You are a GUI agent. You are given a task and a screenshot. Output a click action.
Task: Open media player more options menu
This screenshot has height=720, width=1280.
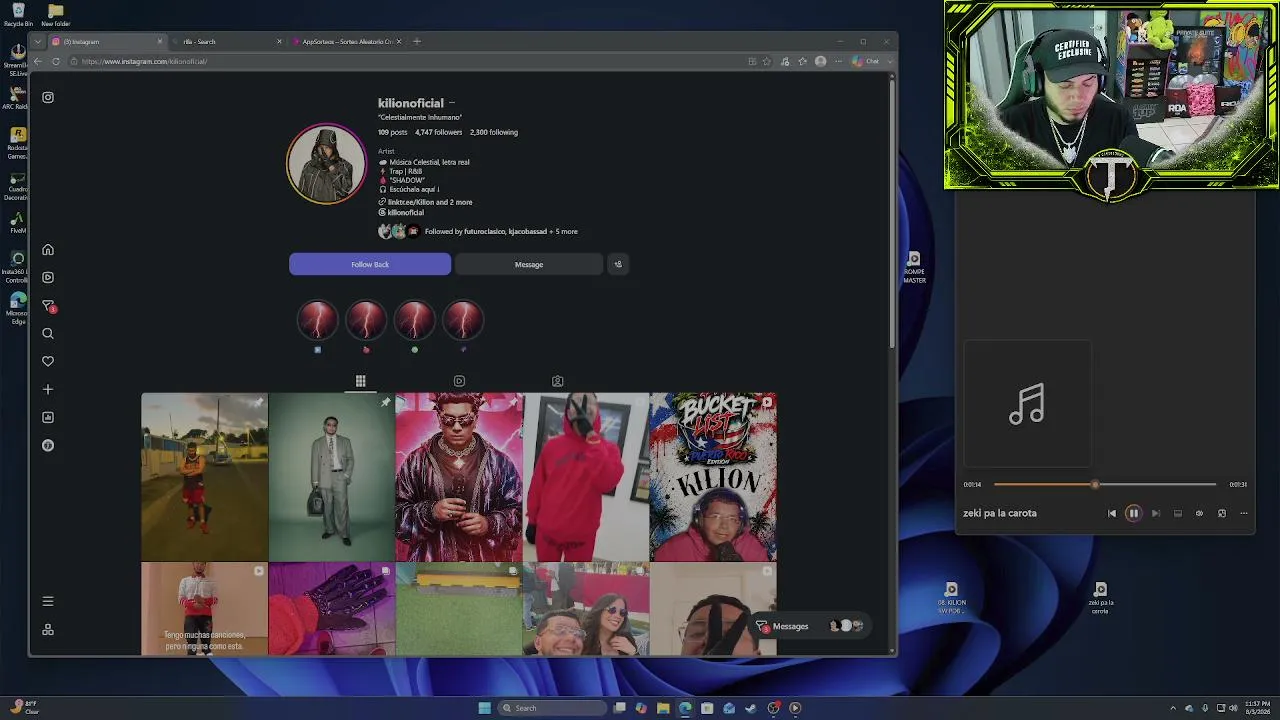1244,513
